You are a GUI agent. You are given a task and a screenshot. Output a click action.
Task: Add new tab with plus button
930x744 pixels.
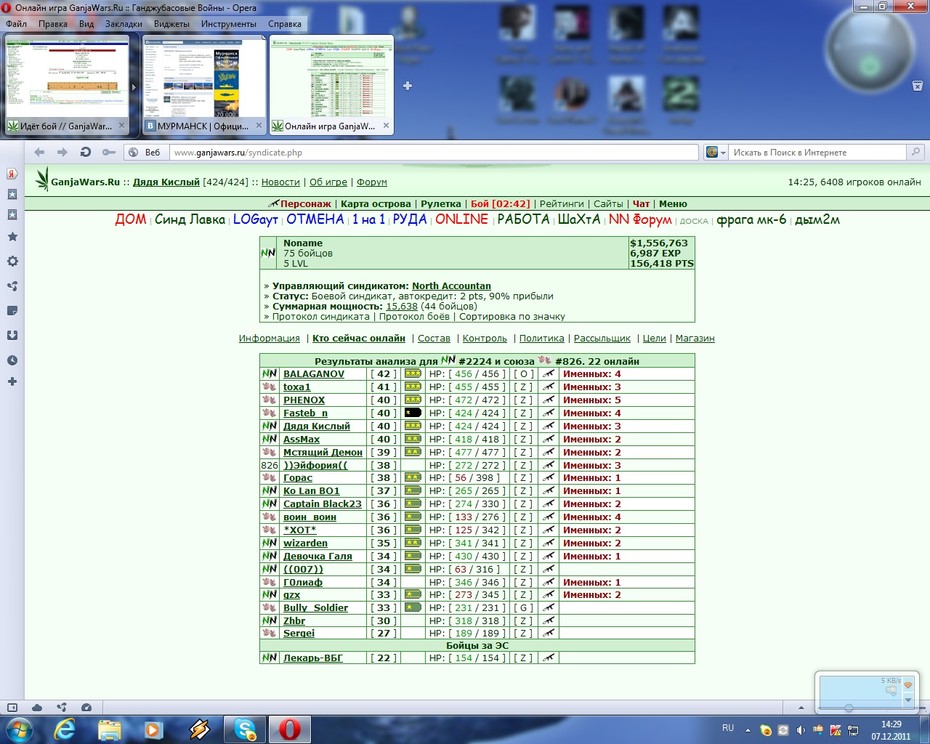click(407, 85)
